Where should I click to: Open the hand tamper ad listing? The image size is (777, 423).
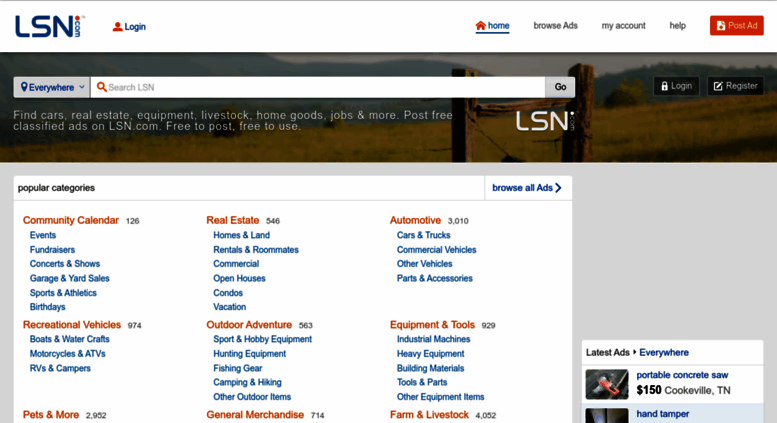pos(662,414)
